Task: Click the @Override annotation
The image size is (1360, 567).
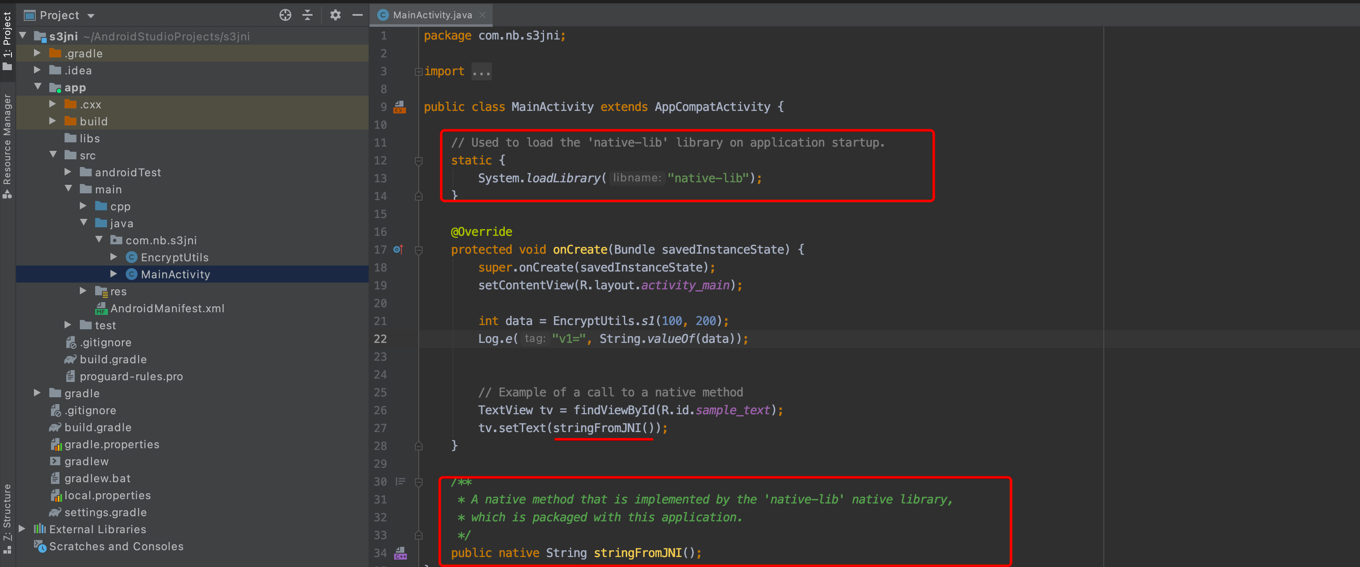Action: tap(481, 232)
